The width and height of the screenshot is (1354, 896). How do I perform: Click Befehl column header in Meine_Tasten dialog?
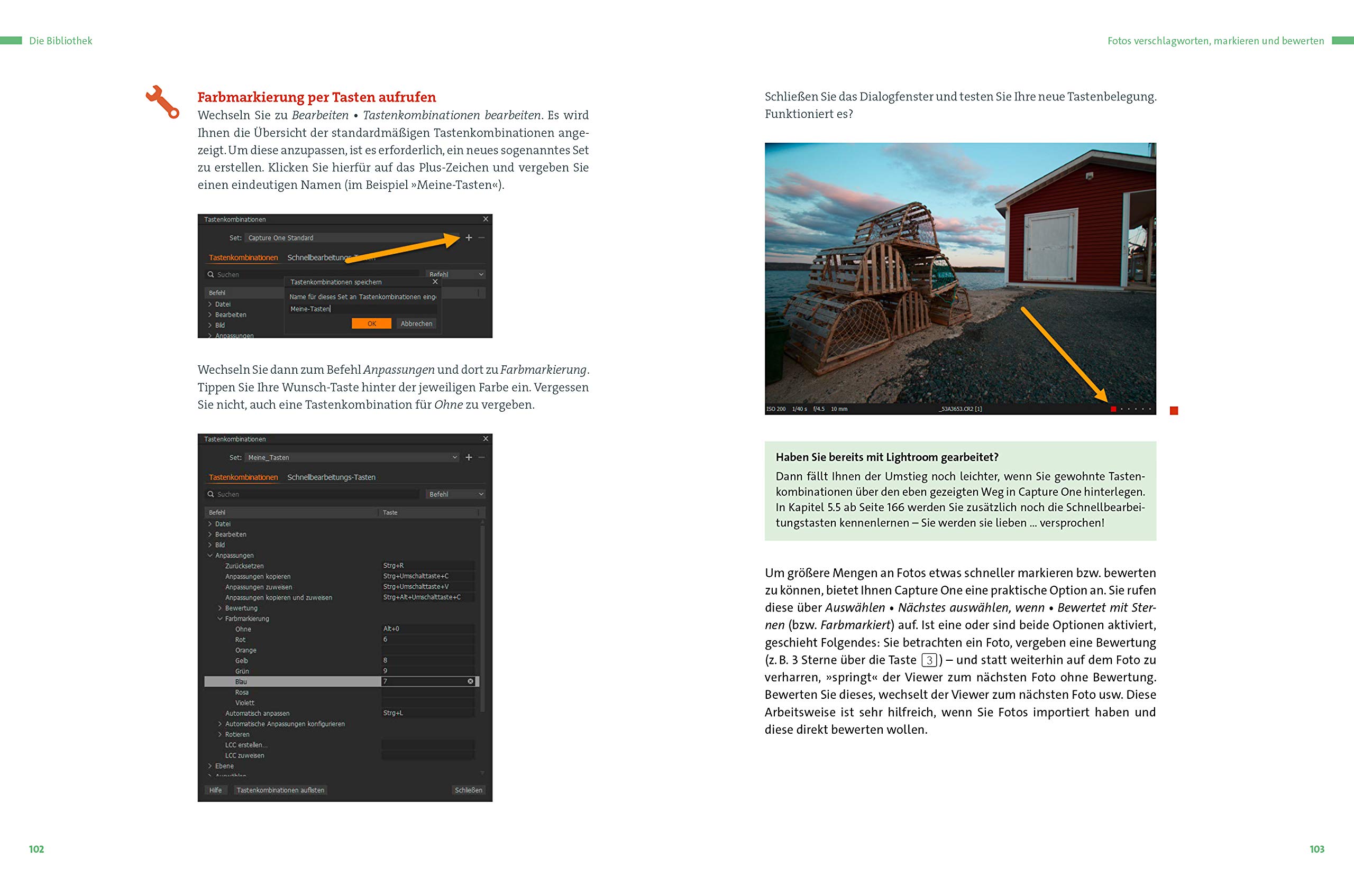(291, 513)
